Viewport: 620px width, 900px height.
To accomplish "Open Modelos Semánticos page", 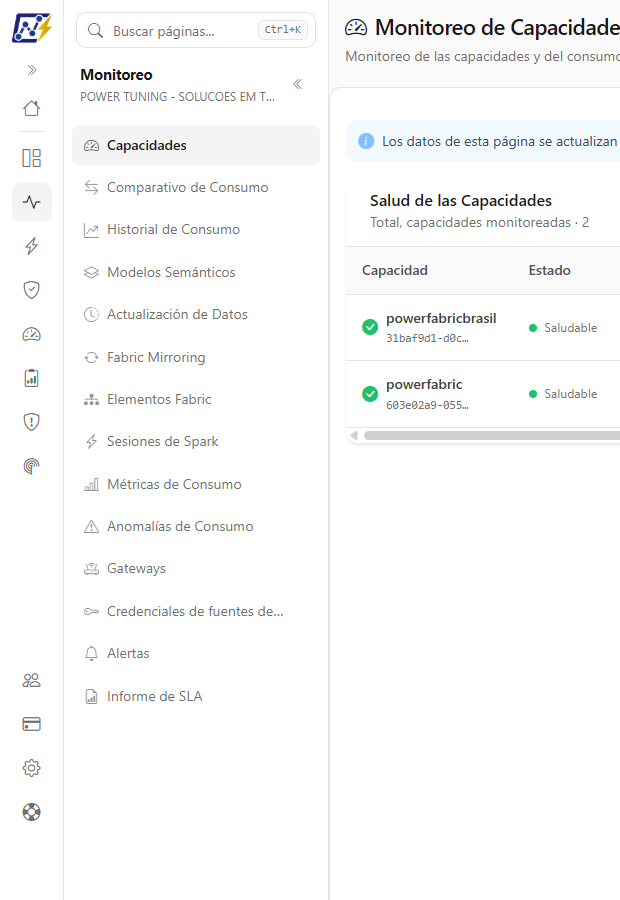I will pyautogui.click(x=196, y=272).
